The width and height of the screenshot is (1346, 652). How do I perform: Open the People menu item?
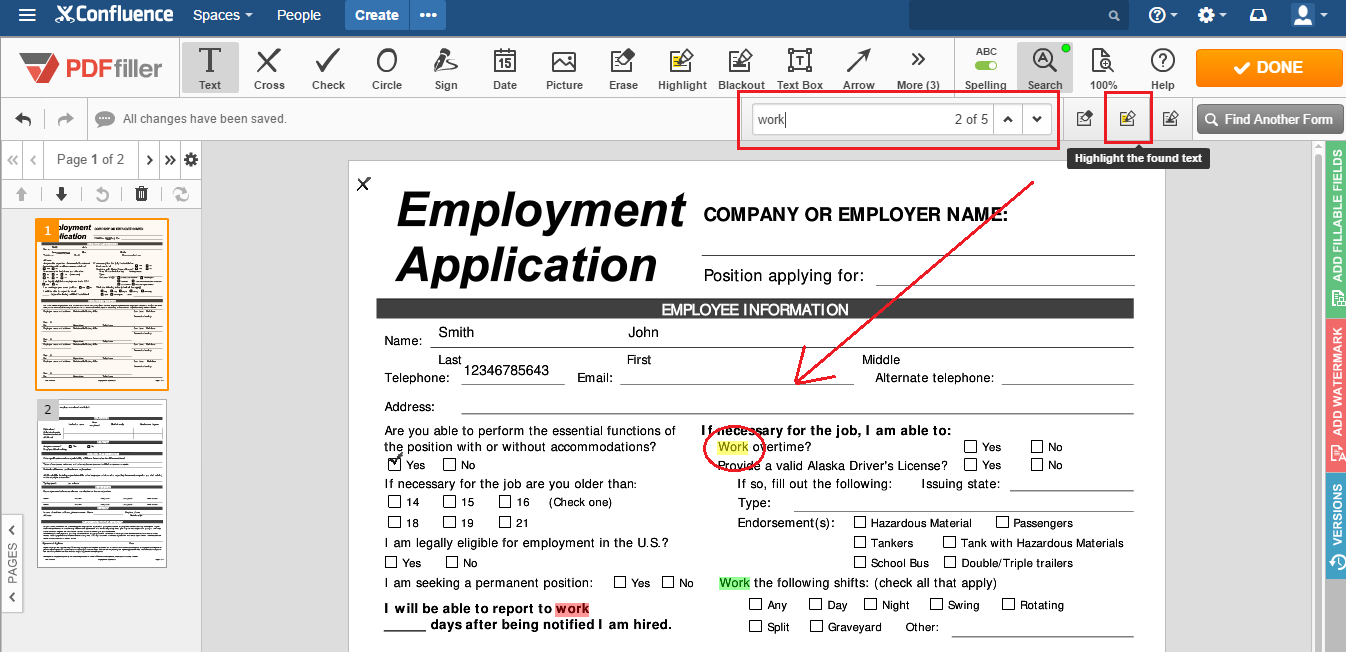pyautogui.click(x=299, y=15)
